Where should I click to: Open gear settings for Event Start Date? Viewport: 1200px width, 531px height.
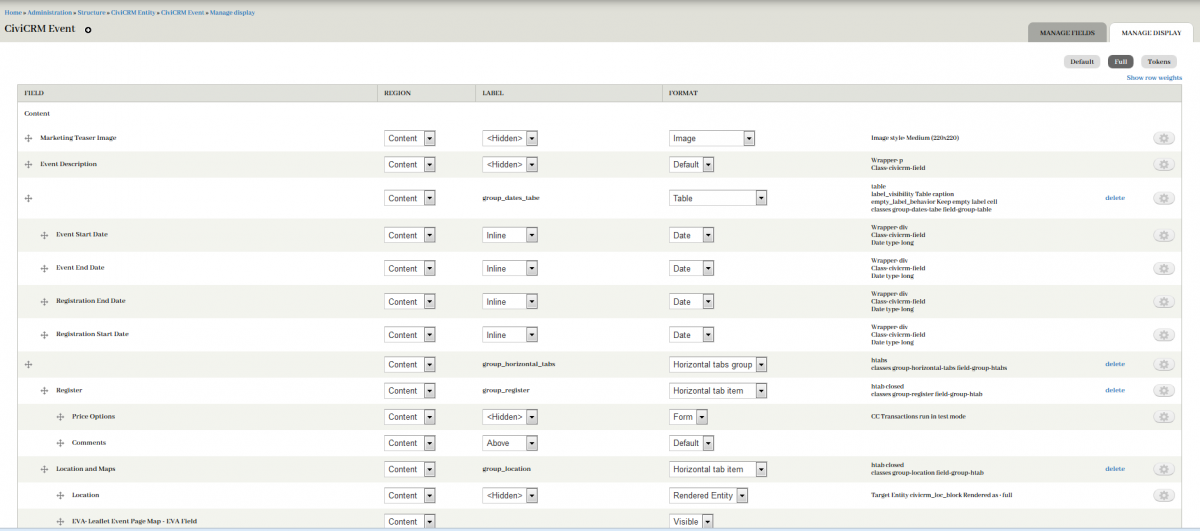pos(1163,235)
